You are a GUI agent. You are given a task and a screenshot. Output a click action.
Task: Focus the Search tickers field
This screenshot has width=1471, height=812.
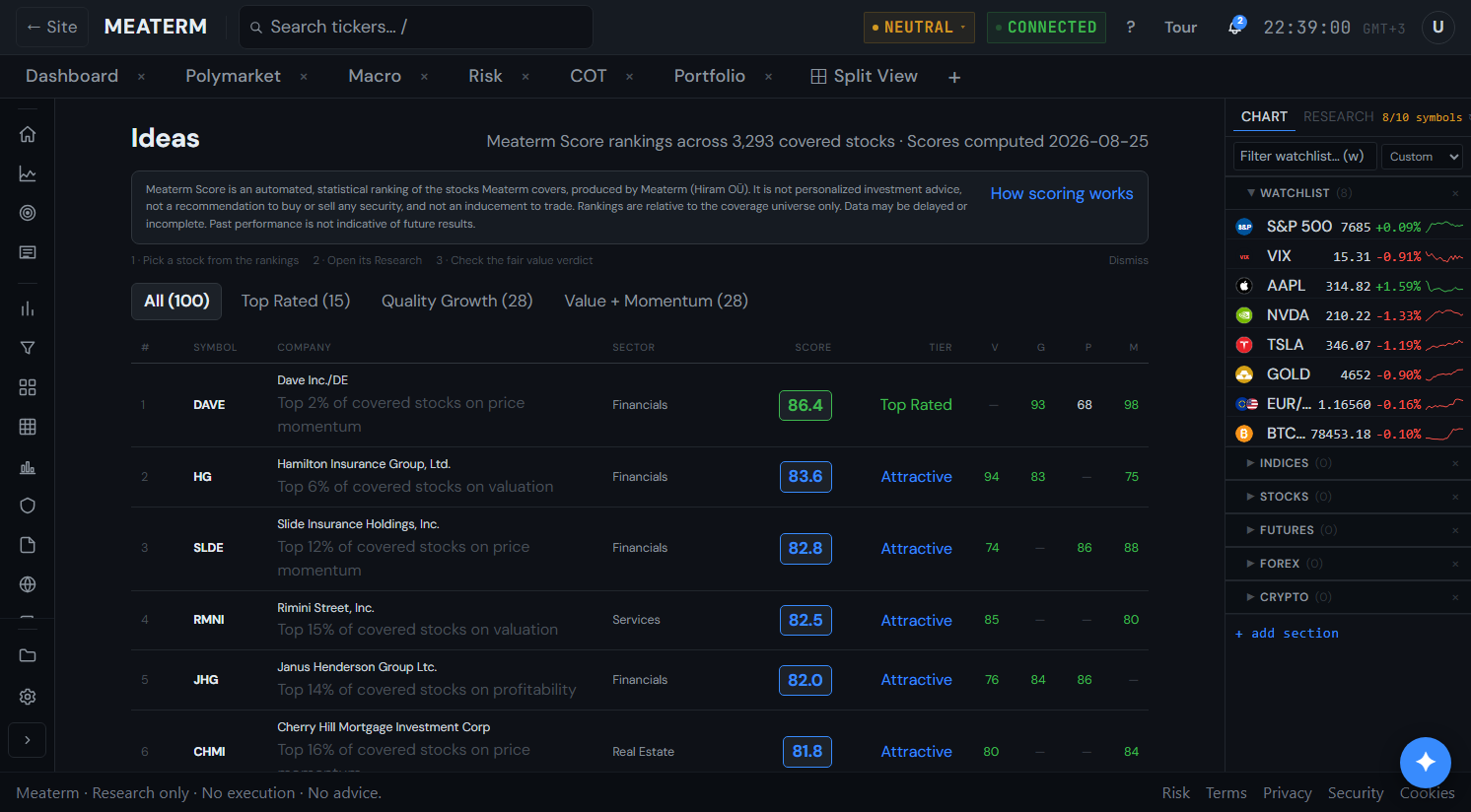[x=416, y=28]
